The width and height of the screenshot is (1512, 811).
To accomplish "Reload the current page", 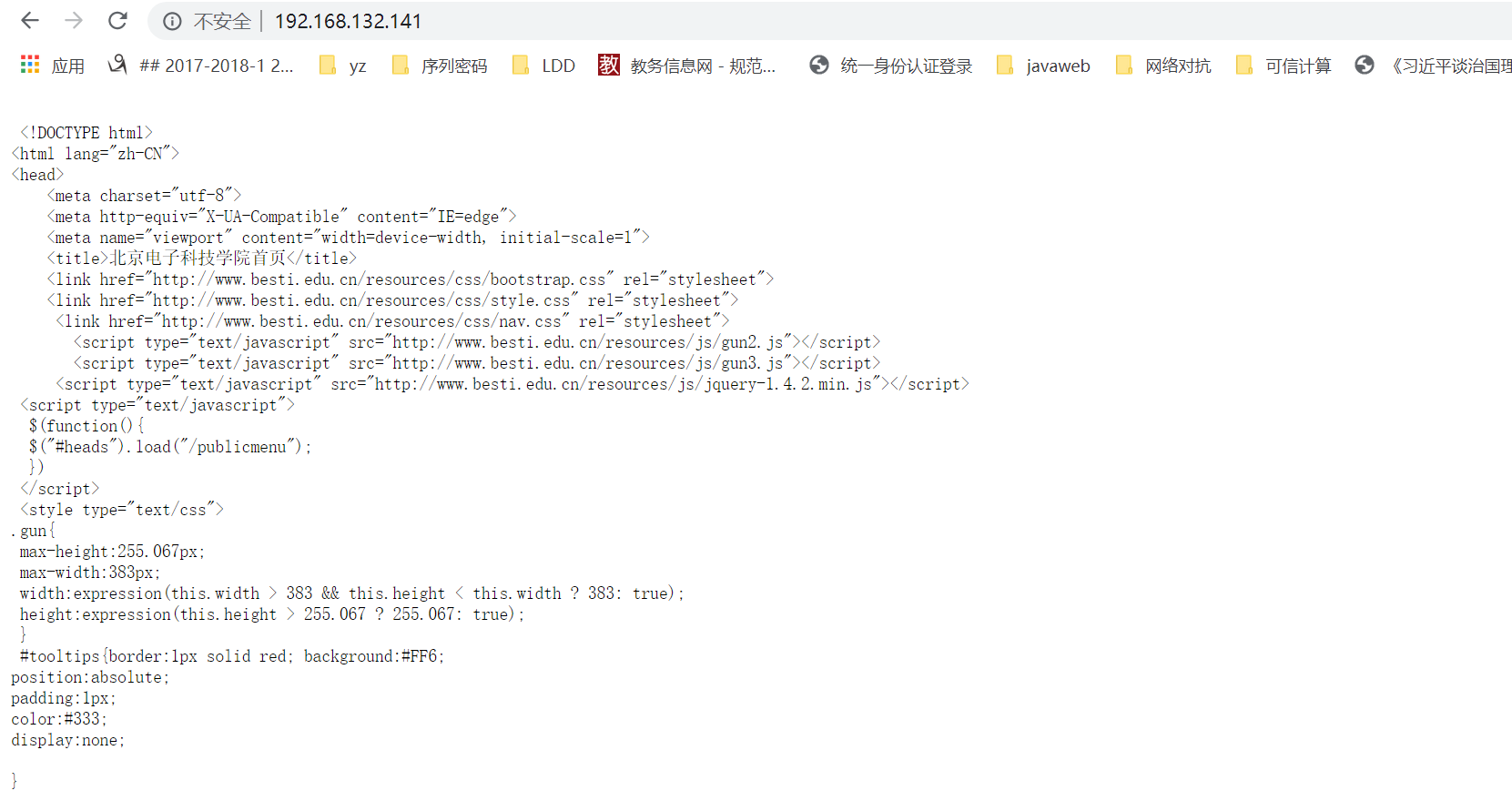I will 117,21.
